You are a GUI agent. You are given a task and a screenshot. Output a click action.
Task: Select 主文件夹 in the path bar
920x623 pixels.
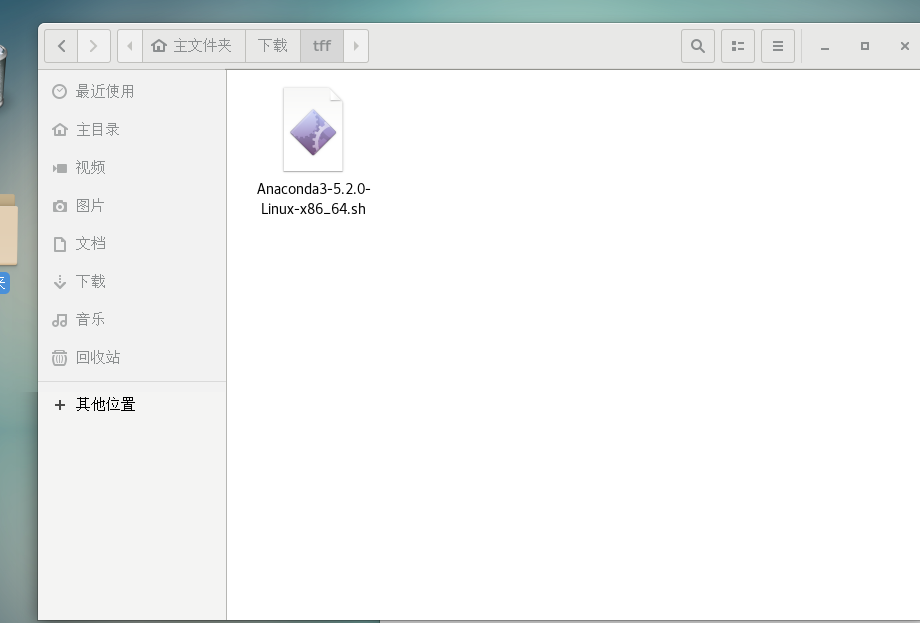194,45
